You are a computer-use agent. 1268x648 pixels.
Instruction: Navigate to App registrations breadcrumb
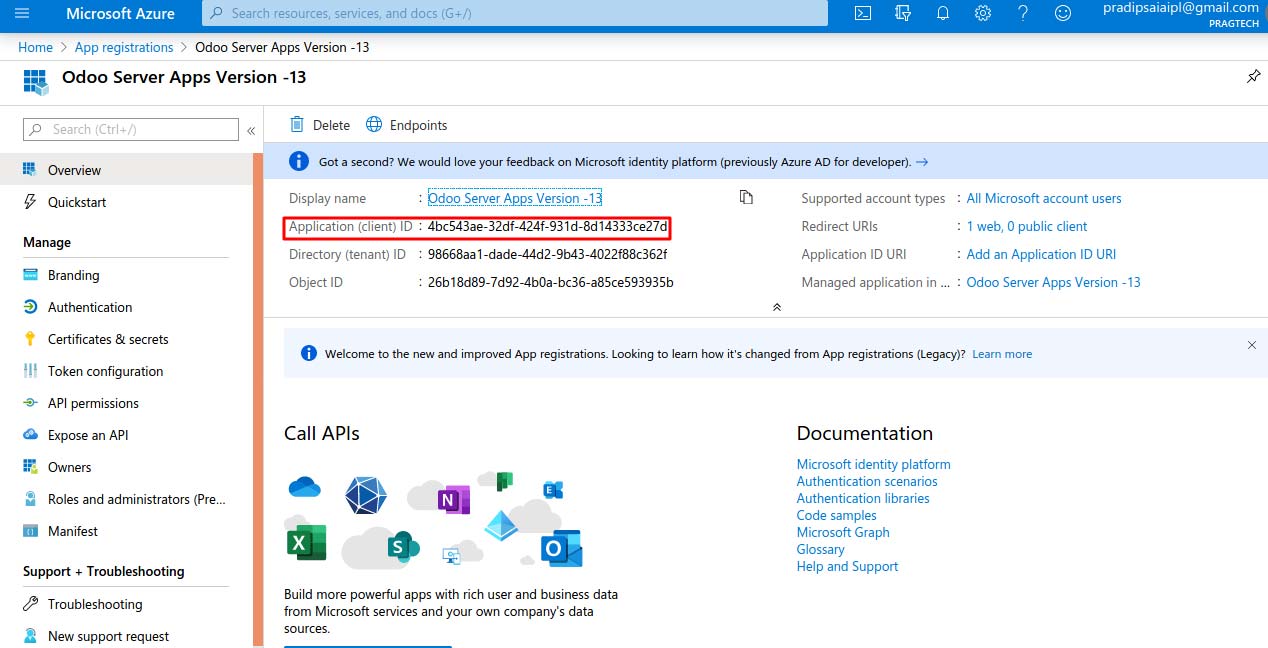point(124,47)
